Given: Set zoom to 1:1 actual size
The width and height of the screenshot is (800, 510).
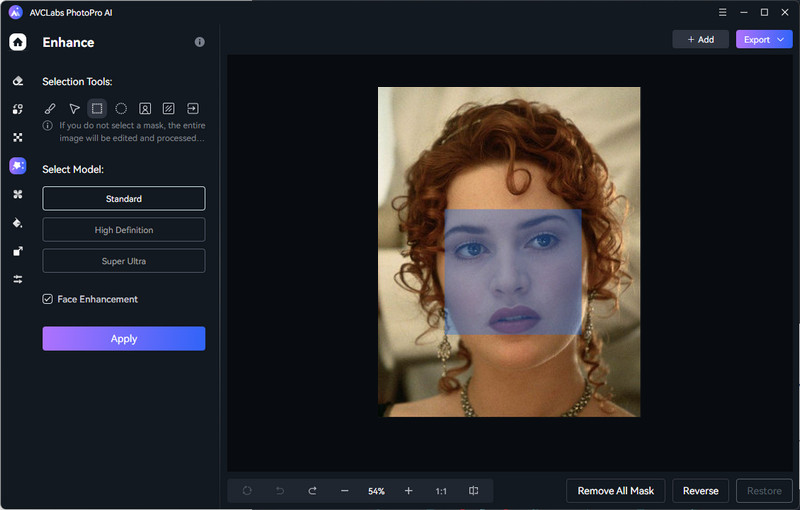Looking at the screenshot, I should (x=441, y=491).
